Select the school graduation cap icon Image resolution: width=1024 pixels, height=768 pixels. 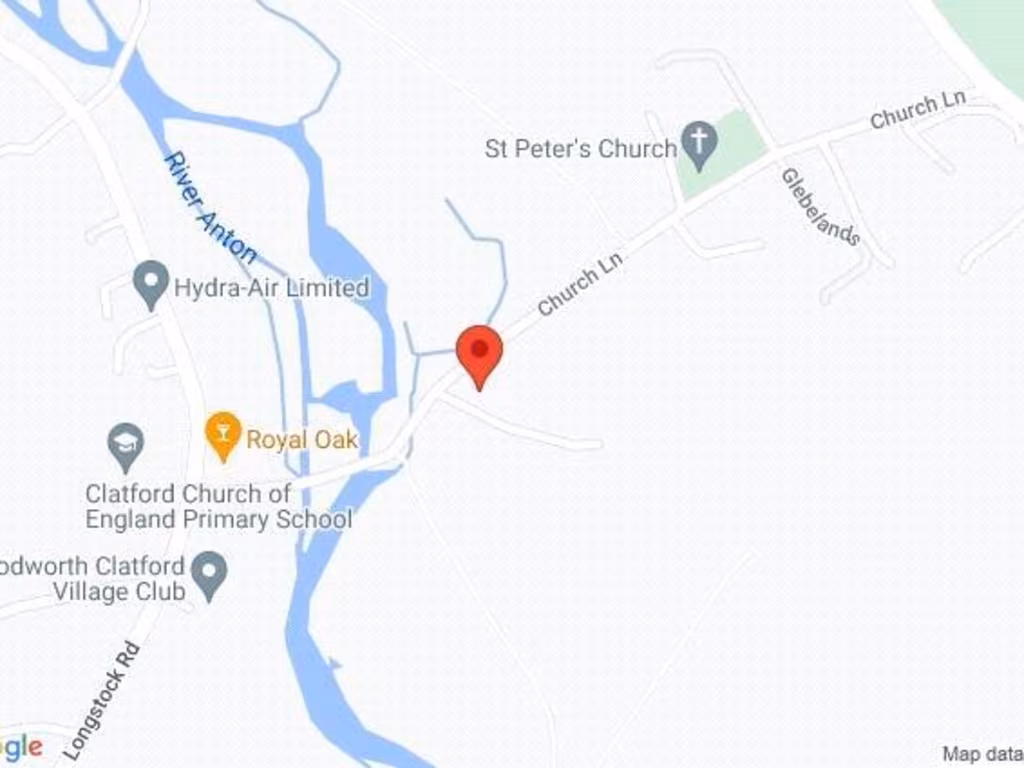pyautogui.click(x=125, y=448)
